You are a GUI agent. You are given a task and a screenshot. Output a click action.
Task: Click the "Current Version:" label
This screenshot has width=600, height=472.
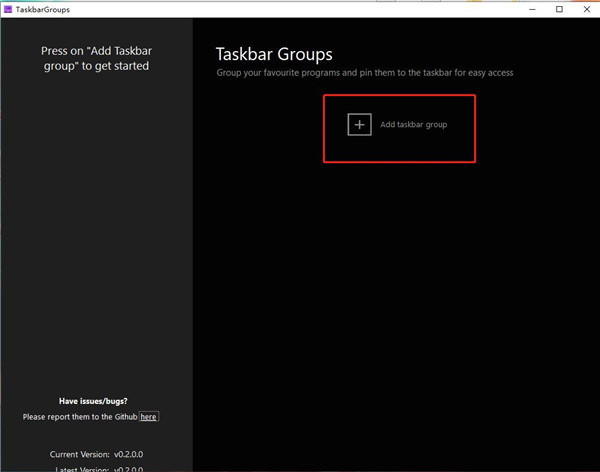78,454
